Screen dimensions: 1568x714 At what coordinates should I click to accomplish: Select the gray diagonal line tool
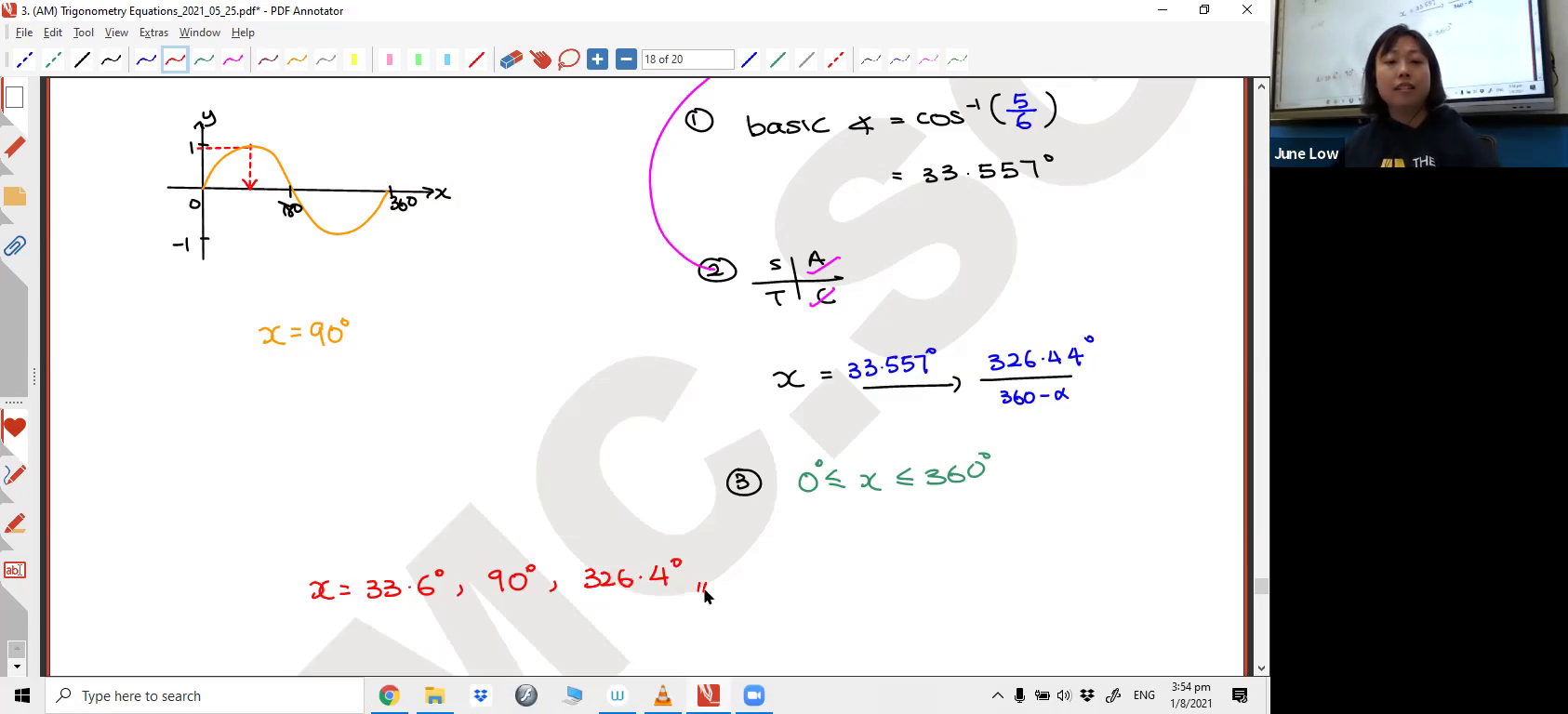pyautogui.click(x=806, y=59)
